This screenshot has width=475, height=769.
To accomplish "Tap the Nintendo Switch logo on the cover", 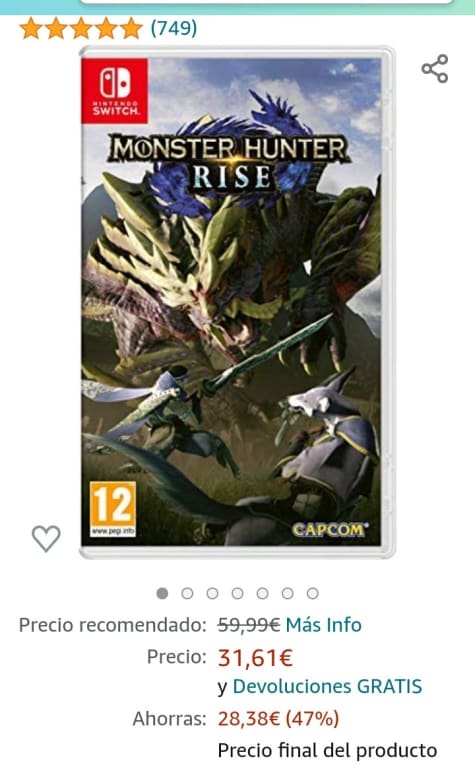I will (x=115, y=91).
